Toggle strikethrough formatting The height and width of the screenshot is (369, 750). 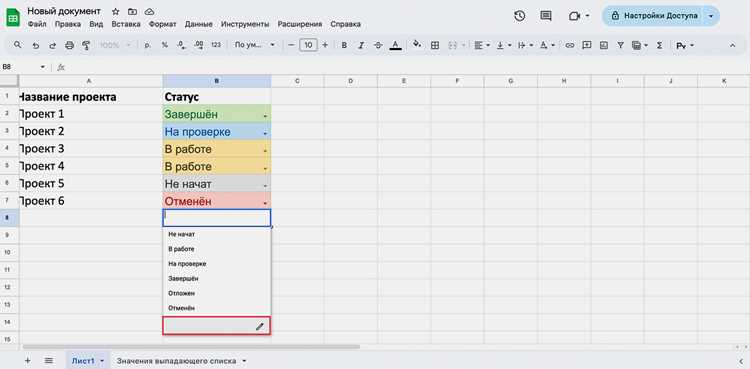pos(378,45)
